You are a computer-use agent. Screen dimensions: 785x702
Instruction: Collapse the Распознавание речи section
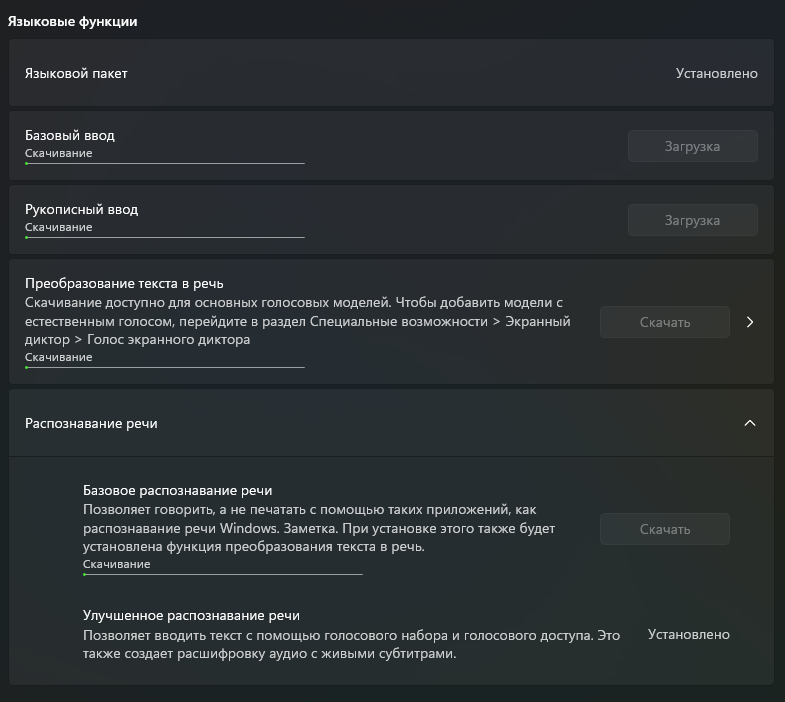coord(749,423)
